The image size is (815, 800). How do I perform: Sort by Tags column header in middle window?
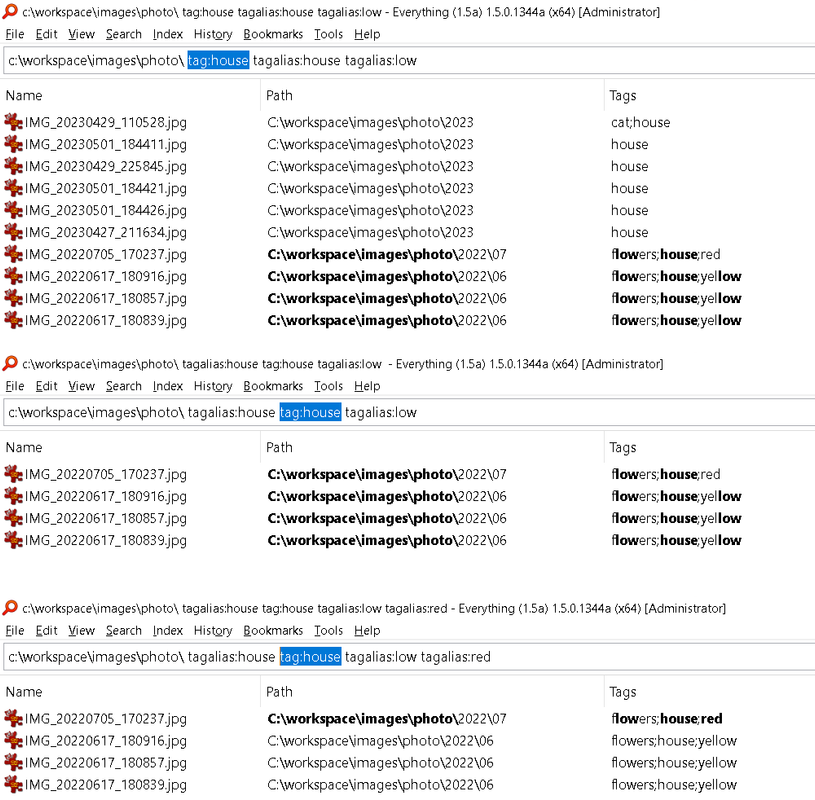click(710, 448)
